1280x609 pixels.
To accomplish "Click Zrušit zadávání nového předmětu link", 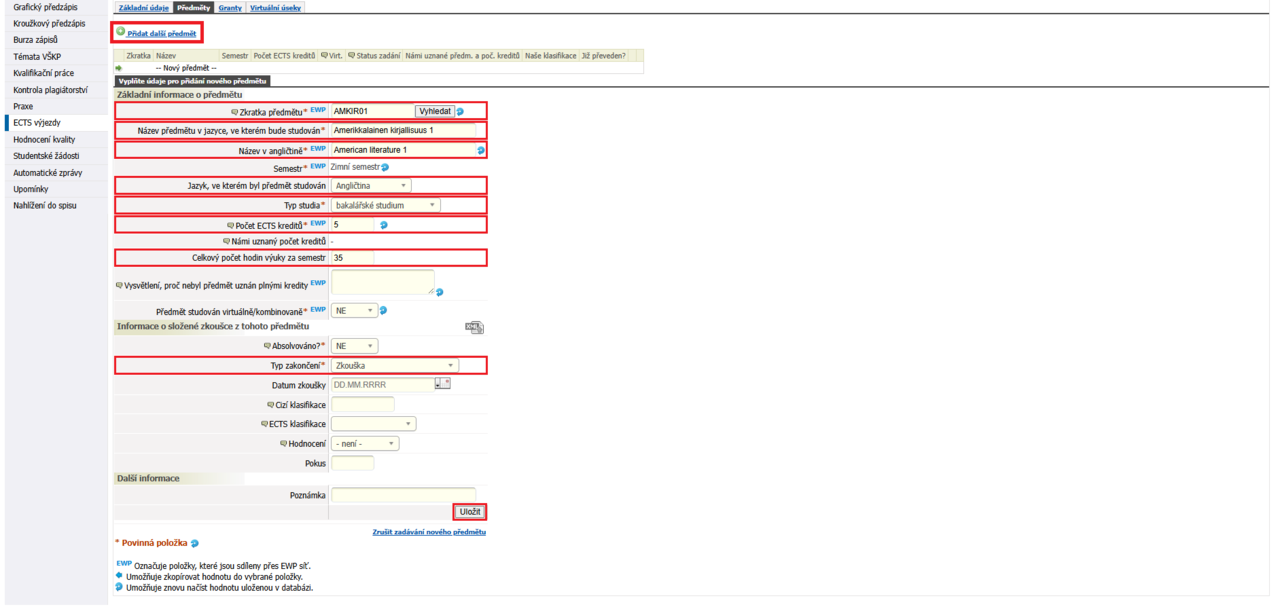I will point(428,532).
